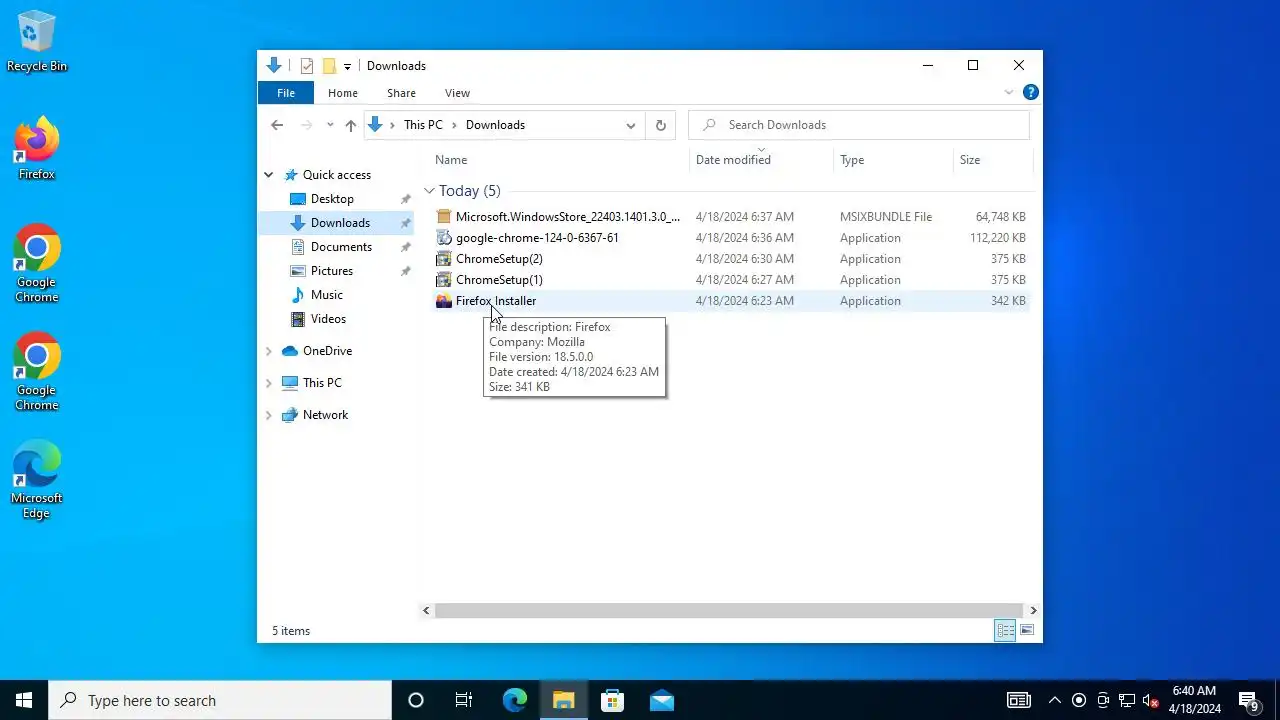Open the Mail app from taskbar
This screenshot has height=720, width=1280.
pos(661,700)
